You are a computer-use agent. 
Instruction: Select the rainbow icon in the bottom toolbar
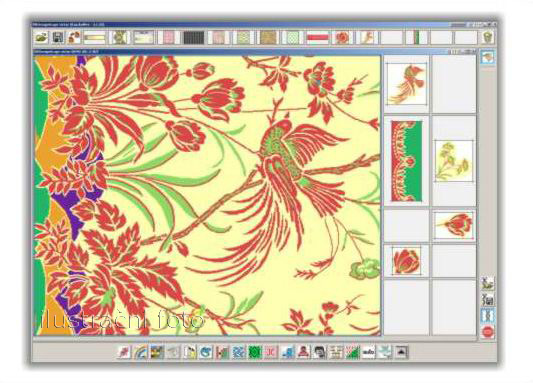coord(140,352)
